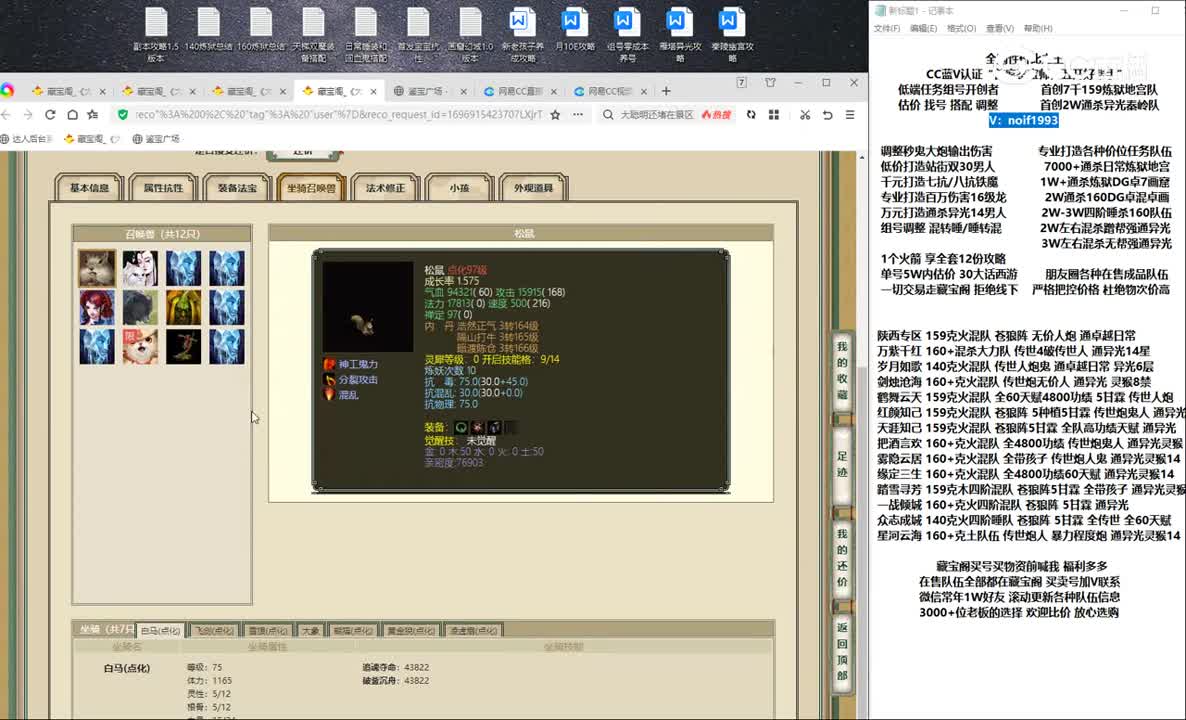1186x720 pixels.
Task: Open the address bar more options dots
Action: coord(578,115)
